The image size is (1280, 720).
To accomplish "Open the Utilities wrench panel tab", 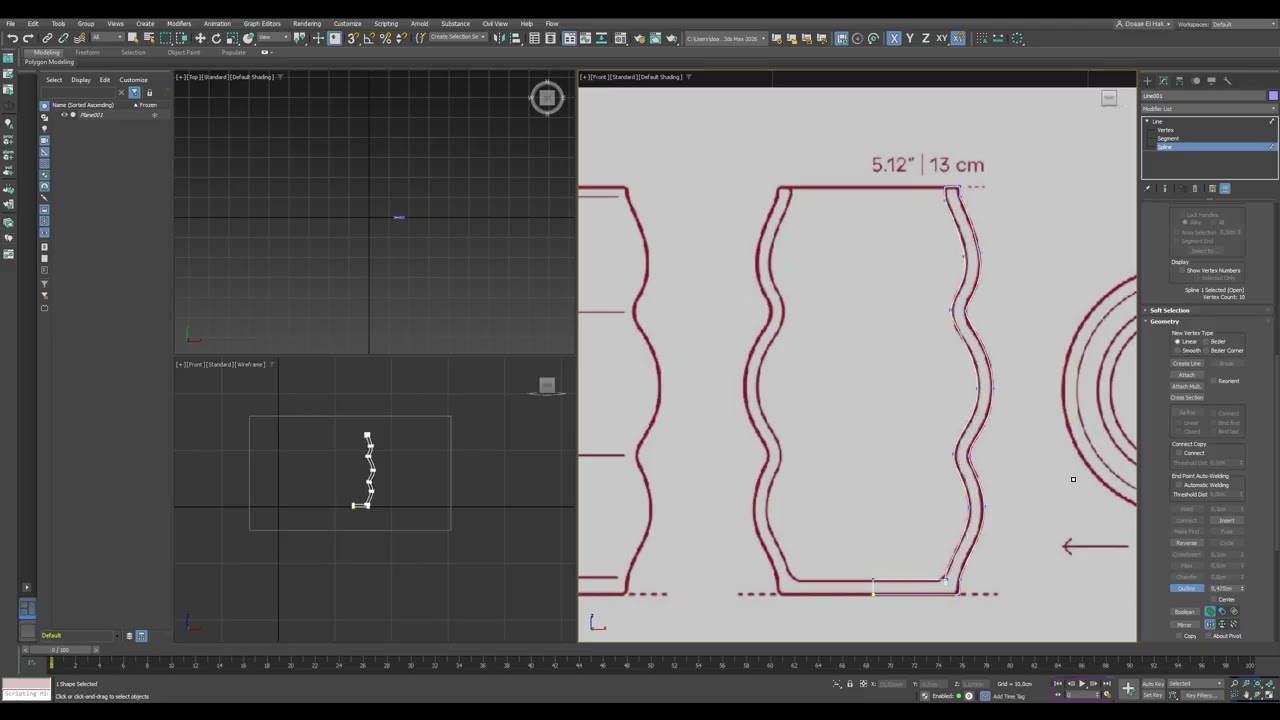I will (x=1228, y=81).
